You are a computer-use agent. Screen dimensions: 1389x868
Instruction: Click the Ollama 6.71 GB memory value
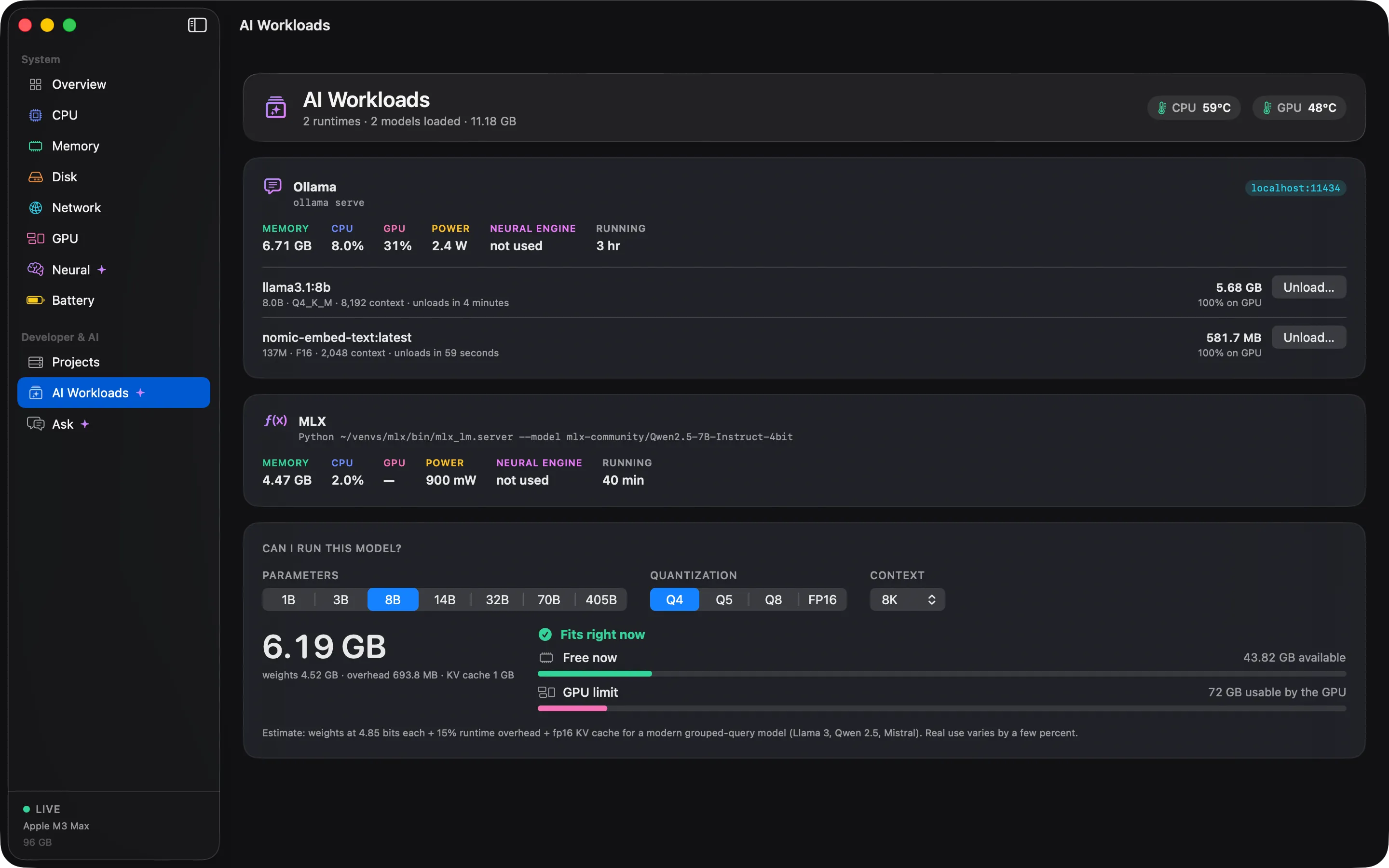point(287,246)
